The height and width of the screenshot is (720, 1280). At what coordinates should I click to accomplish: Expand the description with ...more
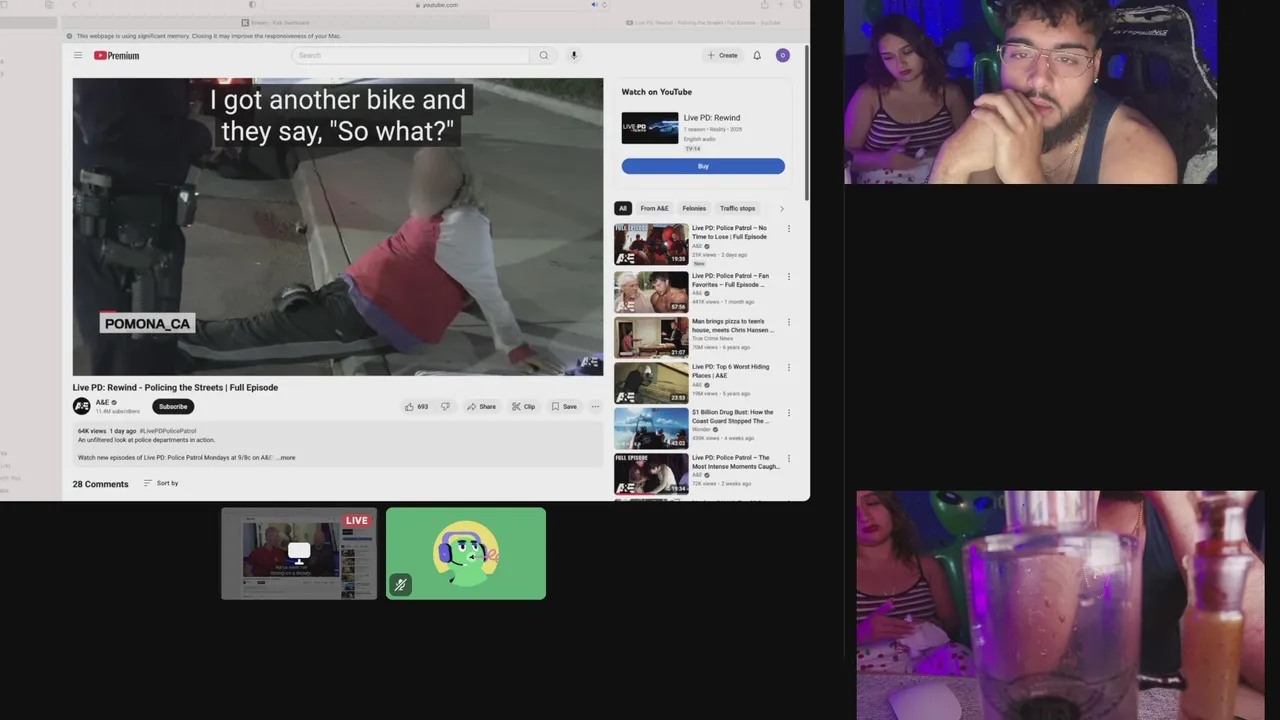pos(286,458)
